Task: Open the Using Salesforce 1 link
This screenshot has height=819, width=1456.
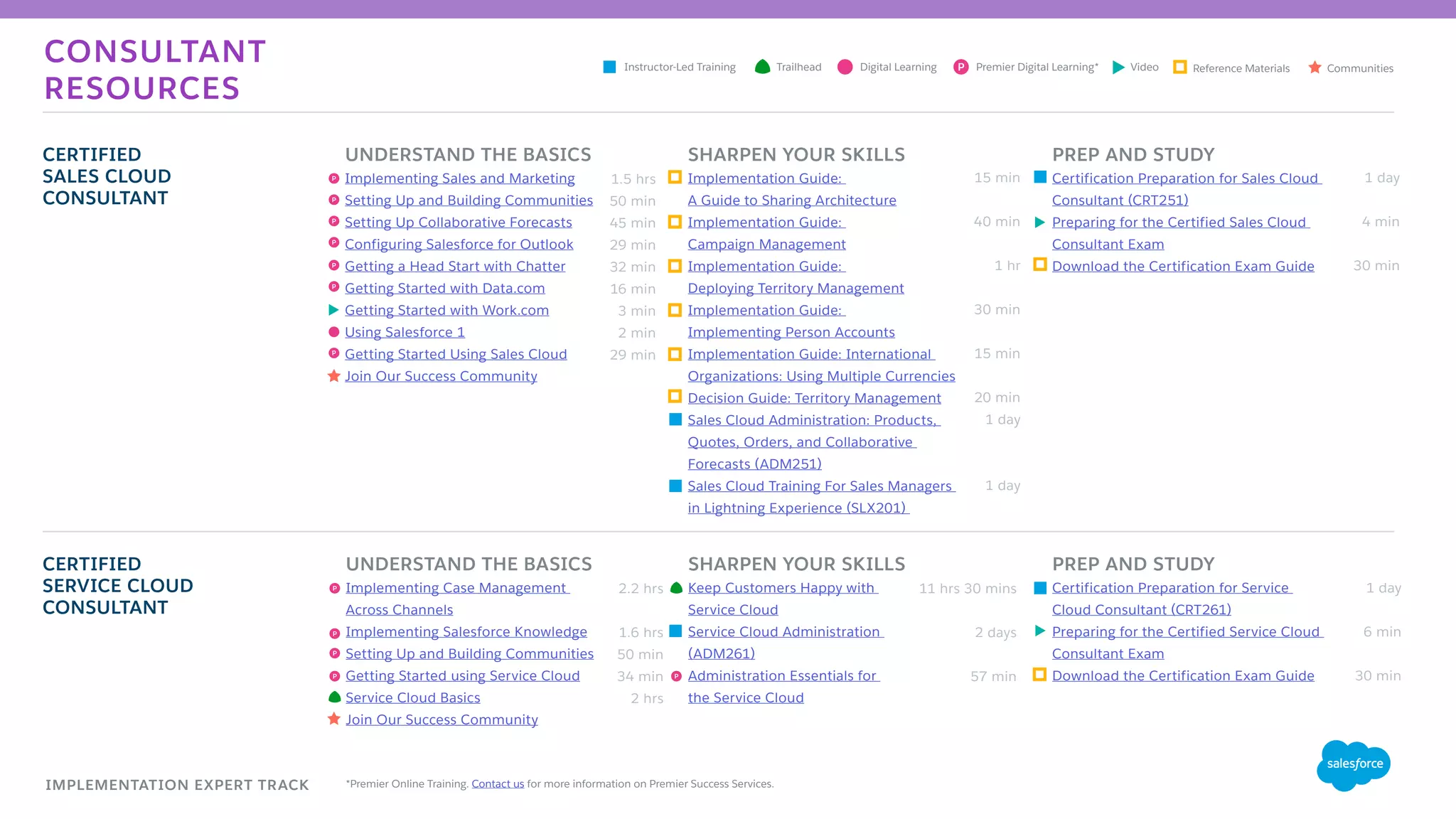Action: point(405,332)
